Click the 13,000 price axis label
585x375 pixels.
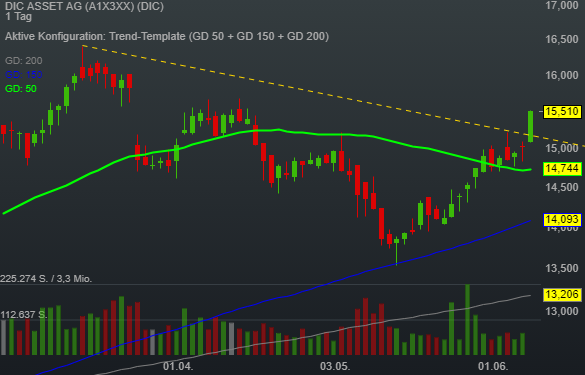pos(561,311)
